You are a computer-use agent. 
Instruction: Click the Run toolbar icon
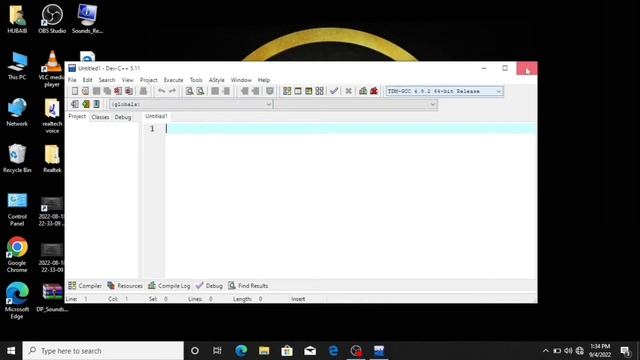pos(298,91)
